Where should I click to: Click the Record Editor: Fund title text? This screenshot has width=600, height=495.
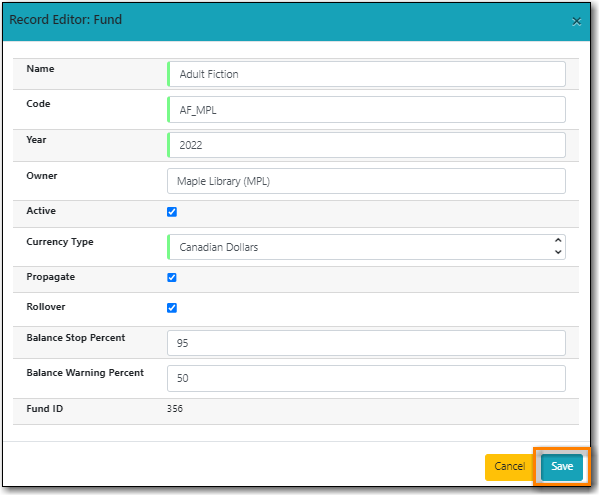point(67,19)
